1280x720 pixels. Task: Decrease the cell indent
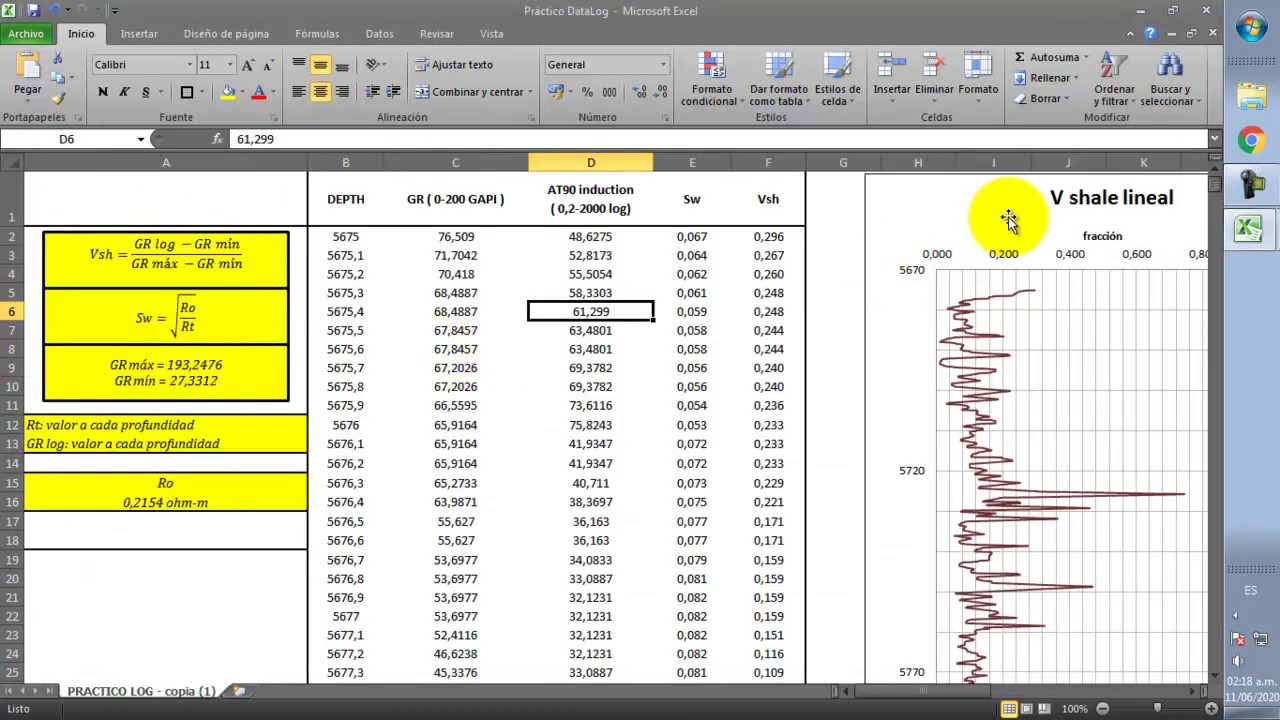tap(373, 92)
